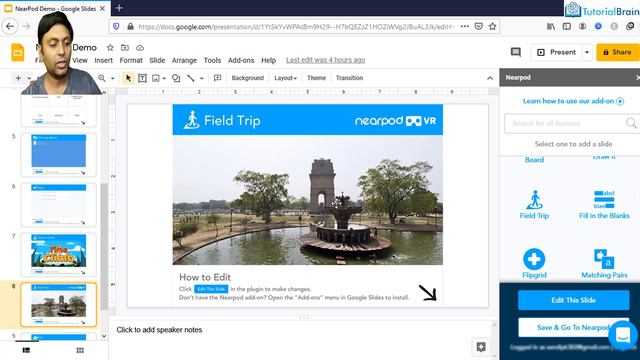The height and width of the screenshot is (360, 640).
Task: Select the Line tool
Action: click(x=191, y=78)
